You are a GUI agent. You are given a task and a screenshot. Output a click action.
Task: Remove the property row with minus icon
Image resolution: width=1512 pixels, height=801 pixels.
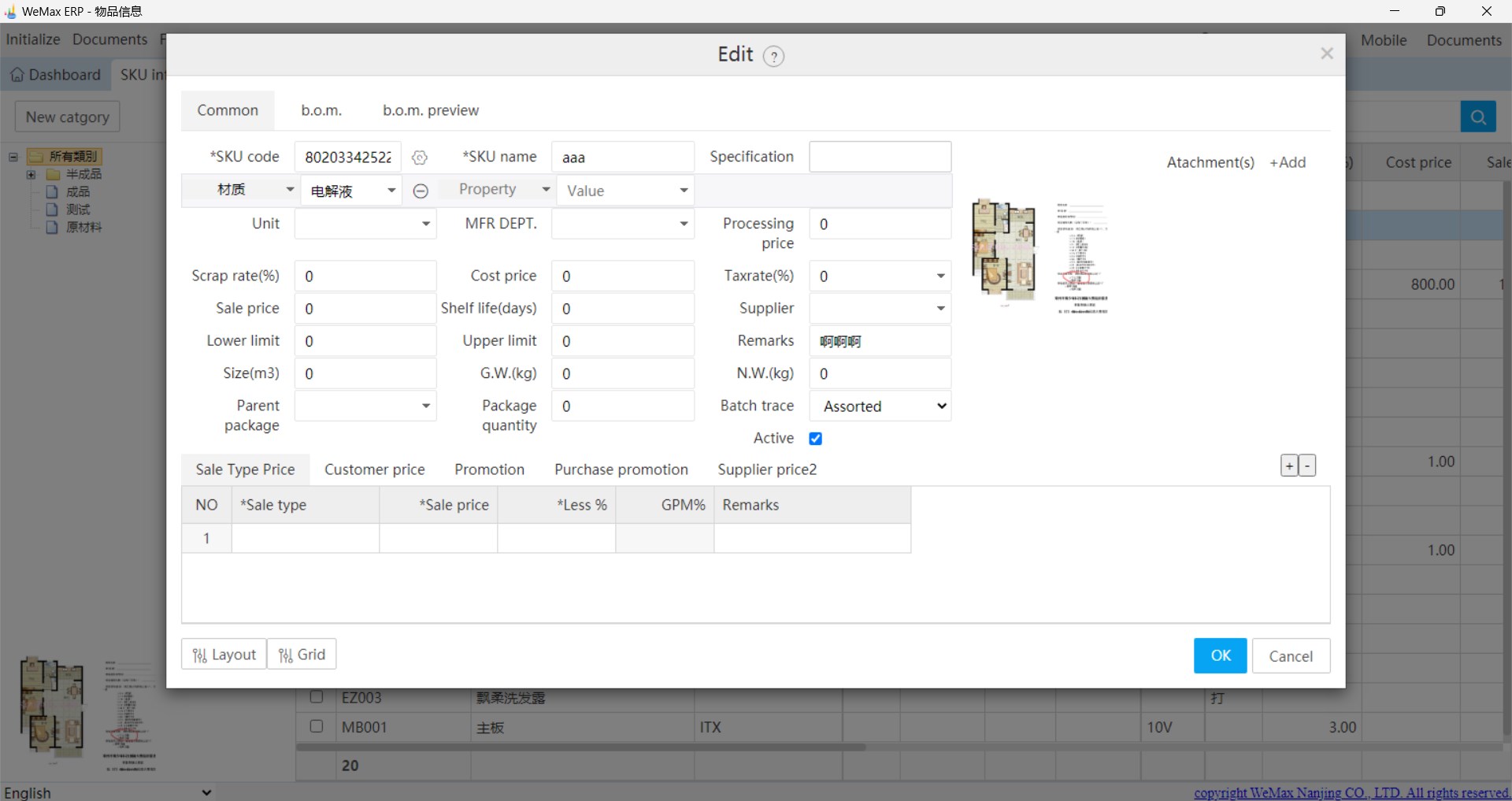[421, 191]
